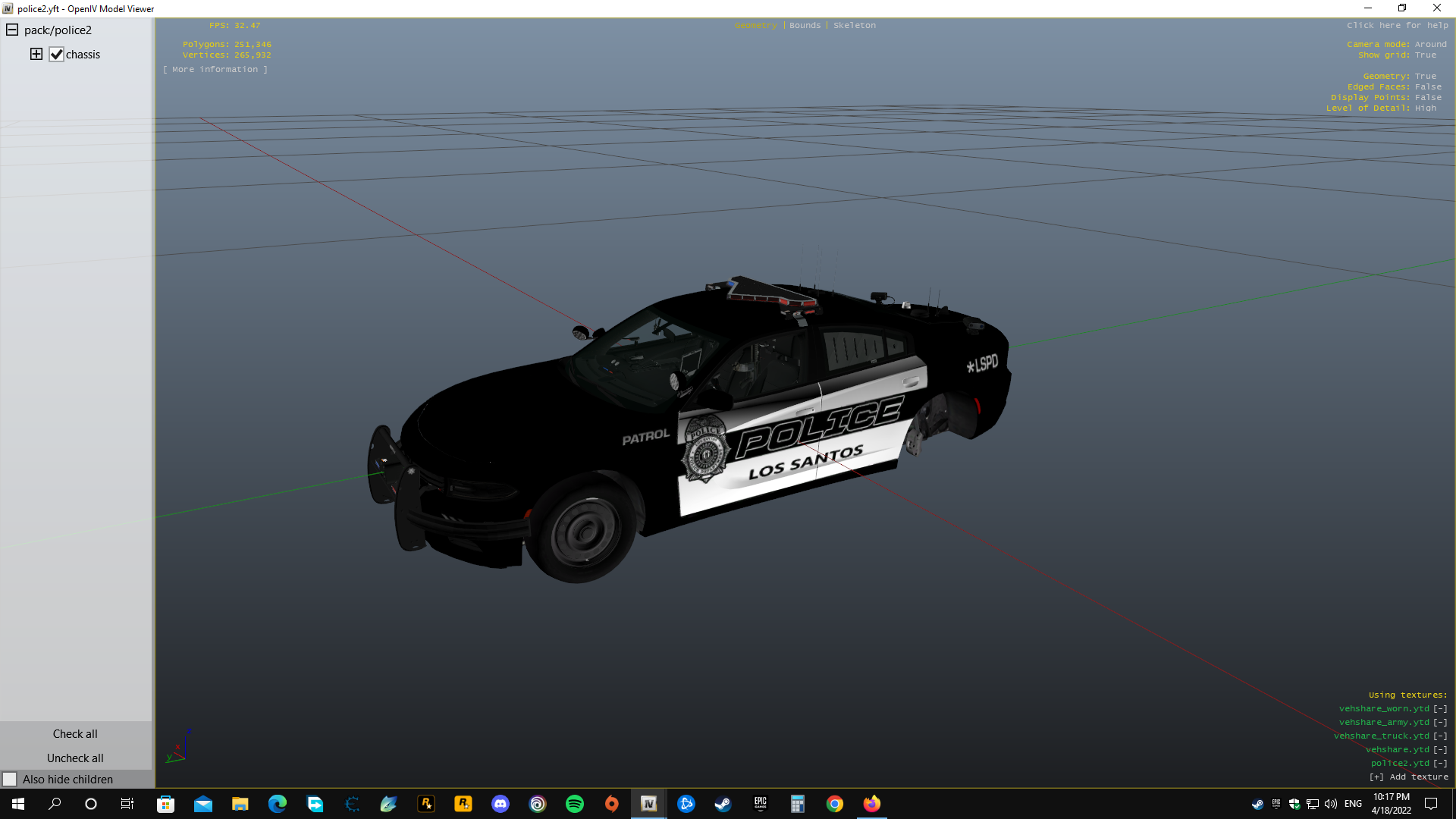Viewport: 1456px width, 819px height.
Task: Open Epic Games Launcher in taskbar
Action: [760, 804]
